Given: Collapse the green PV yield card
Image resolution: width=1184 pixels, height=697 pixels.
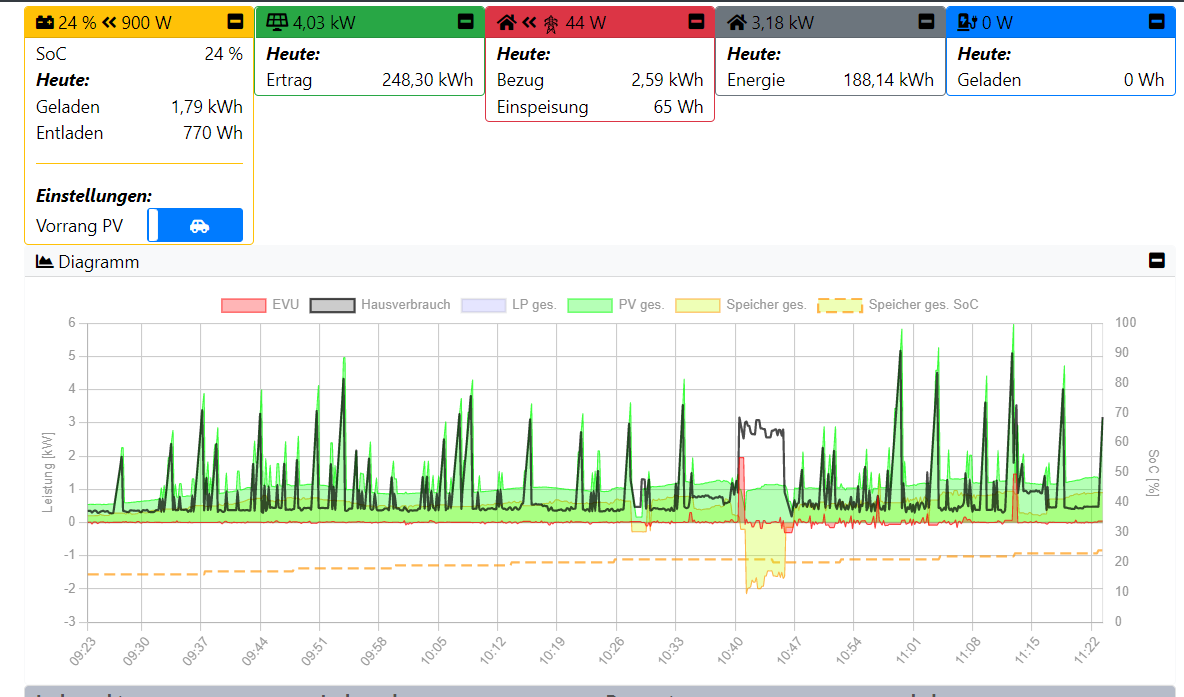Looking at the screenshot, I should [466, 21].
